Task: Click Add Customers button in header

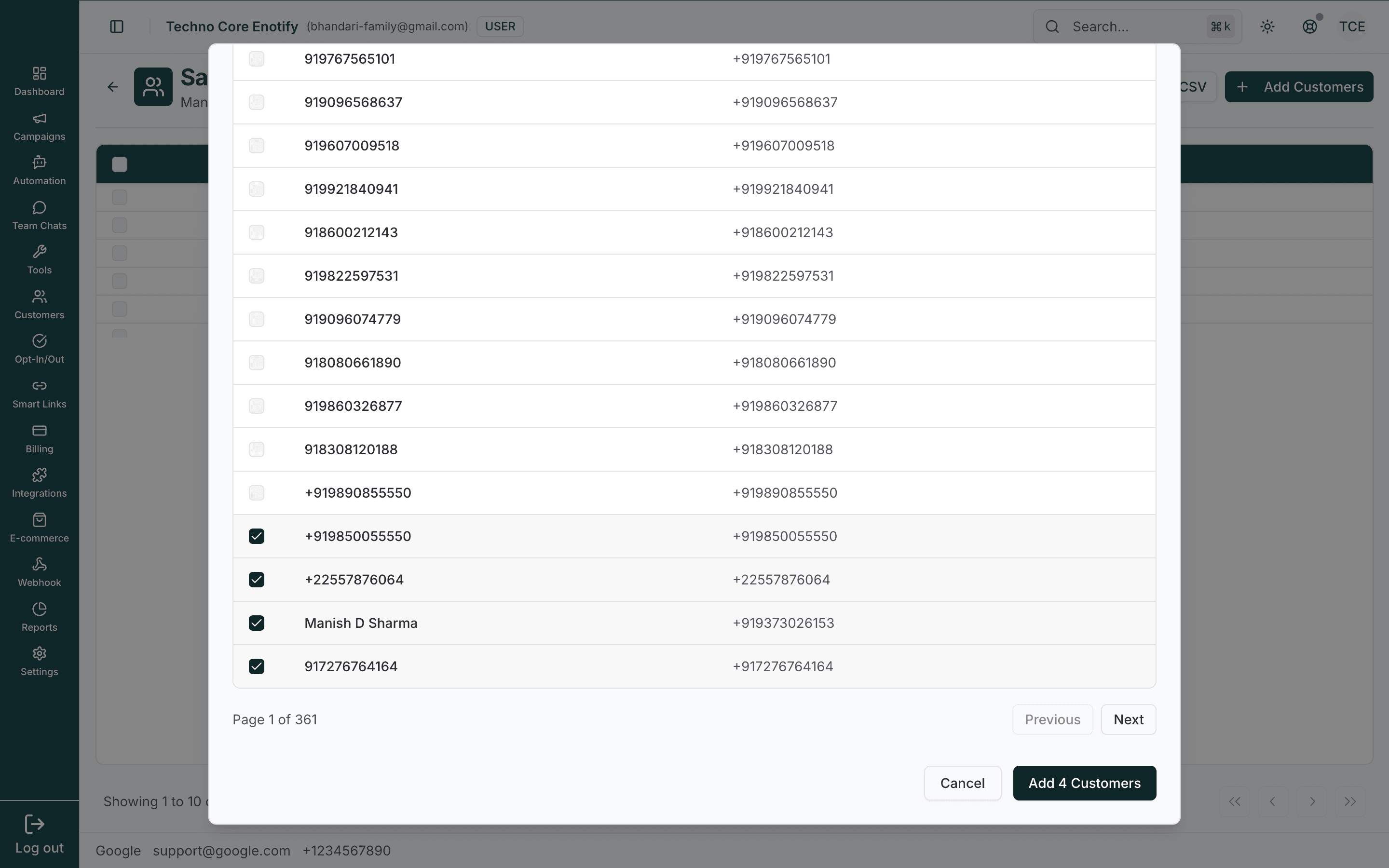Action: click(1299, 87)
